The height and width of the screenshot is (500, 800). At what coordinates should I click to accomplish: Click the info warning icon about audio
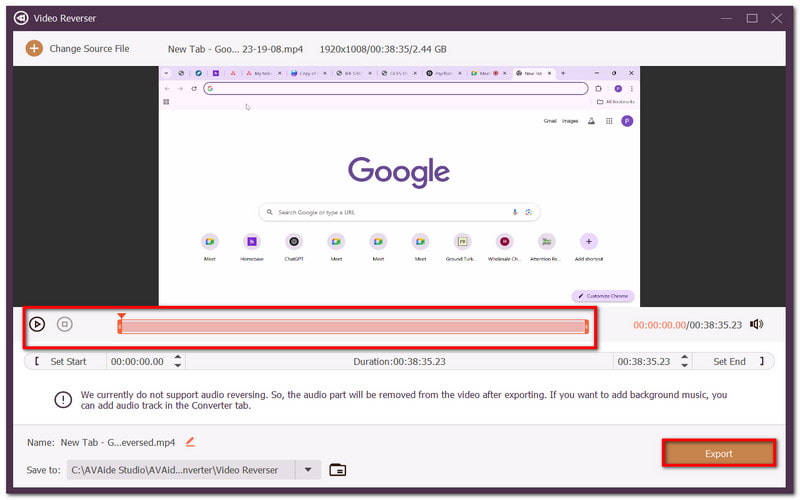tap(63, 400)
